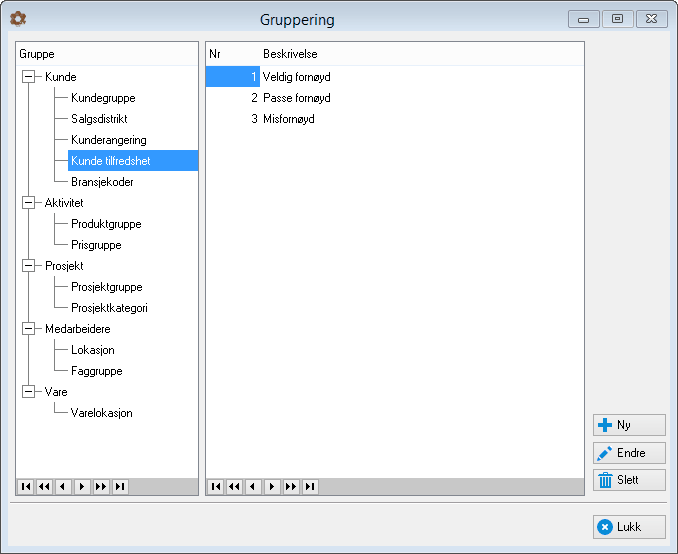Go to first record in Gruppe navigator

[26, 487]
